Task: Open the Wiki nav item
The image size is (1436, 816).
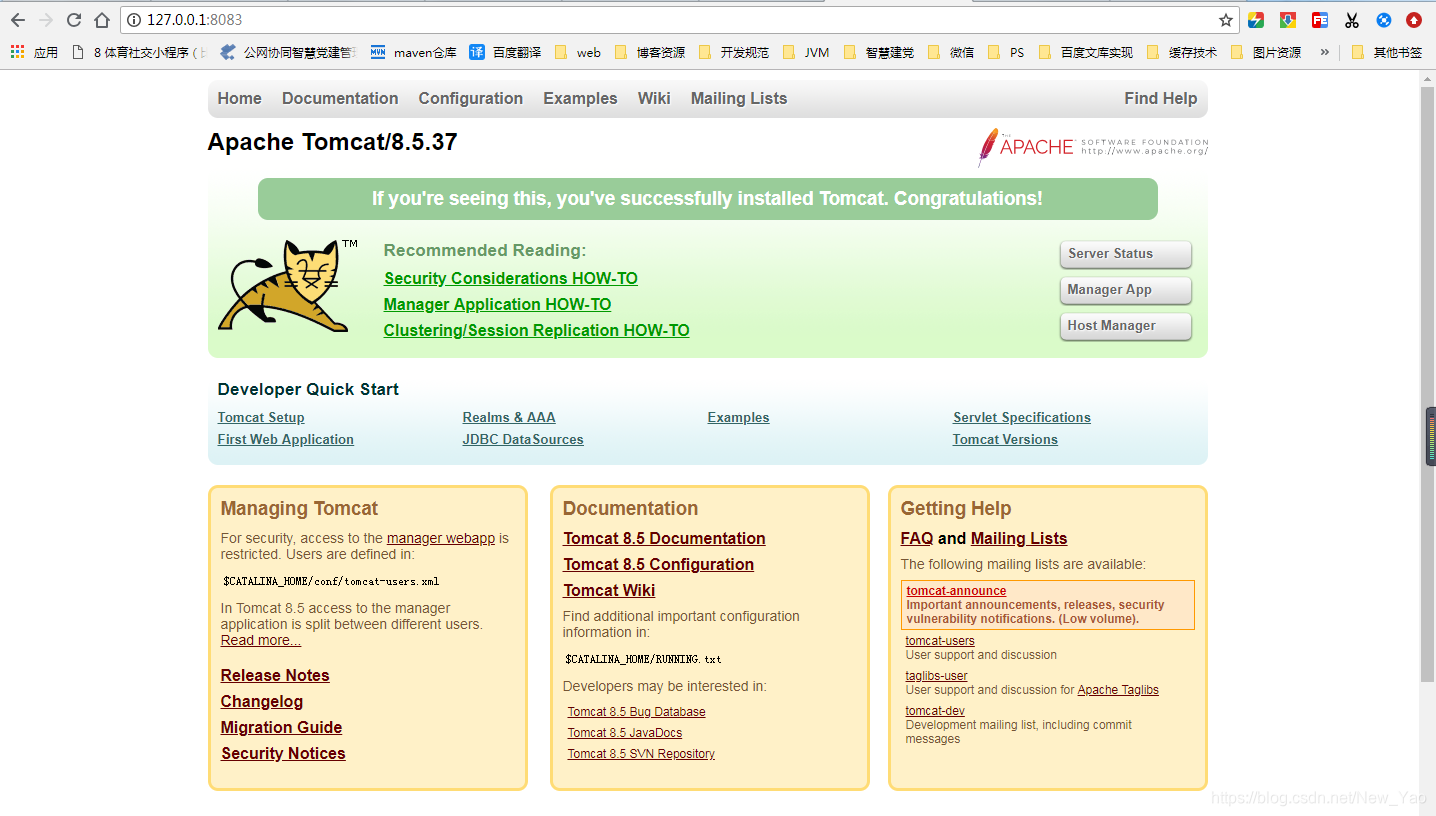Action: (654, 98)
